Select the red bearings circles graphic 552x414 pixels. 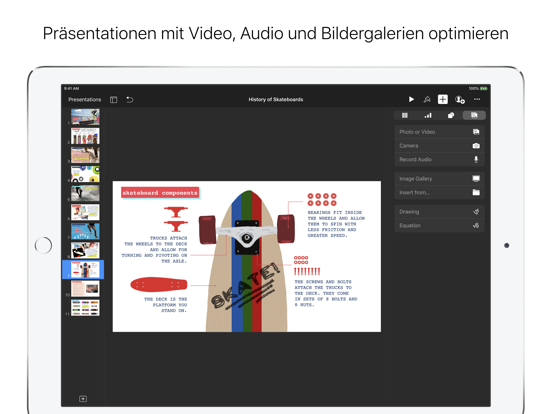[322, 199]
